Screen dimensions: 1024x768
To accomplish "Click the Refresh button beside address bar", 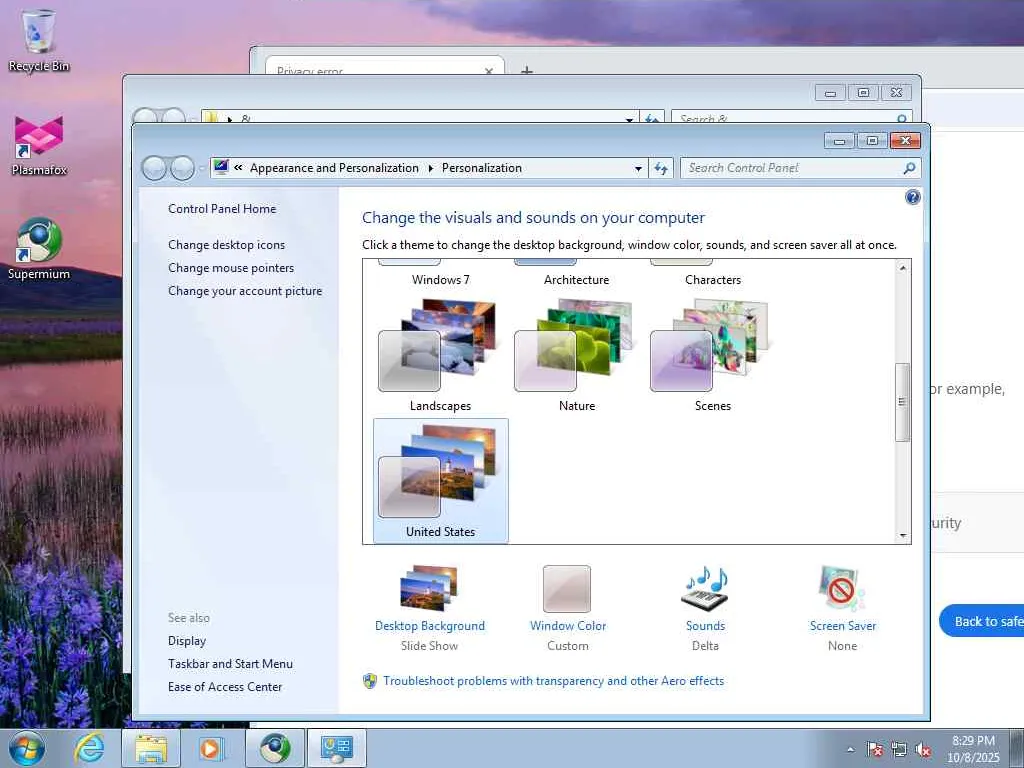I will tap(661, 168).
